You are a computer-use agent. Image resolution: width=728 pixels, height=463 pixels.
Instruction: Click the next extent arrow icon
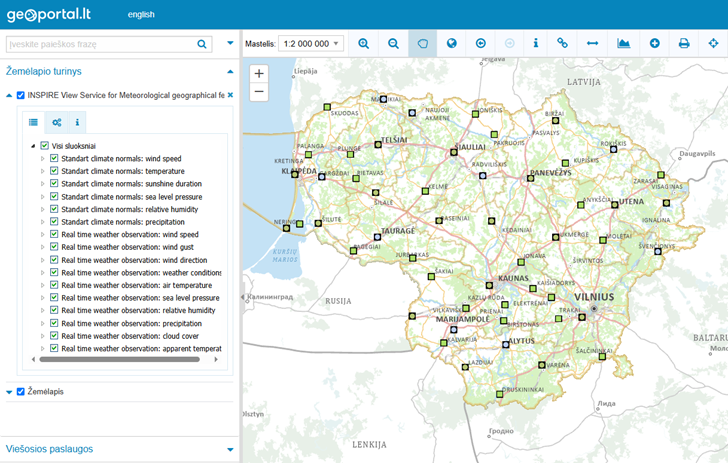coord(509,44)
